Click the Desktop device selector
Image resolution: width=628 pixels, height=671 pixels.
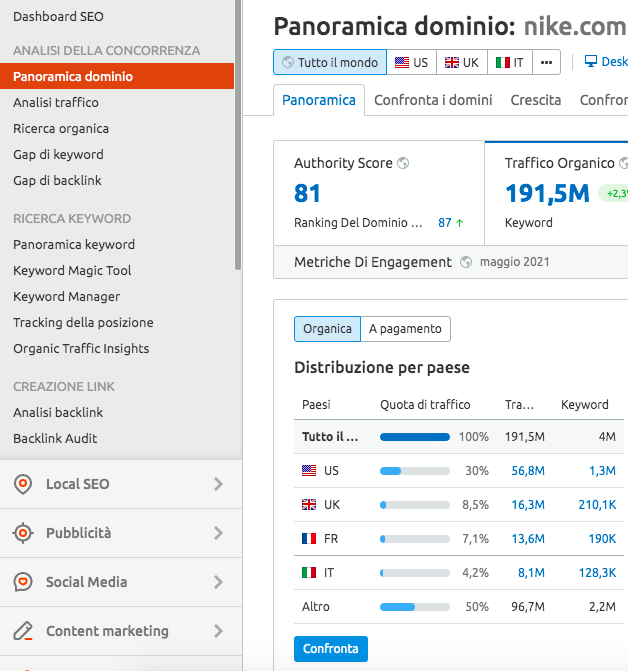(606, 62)
